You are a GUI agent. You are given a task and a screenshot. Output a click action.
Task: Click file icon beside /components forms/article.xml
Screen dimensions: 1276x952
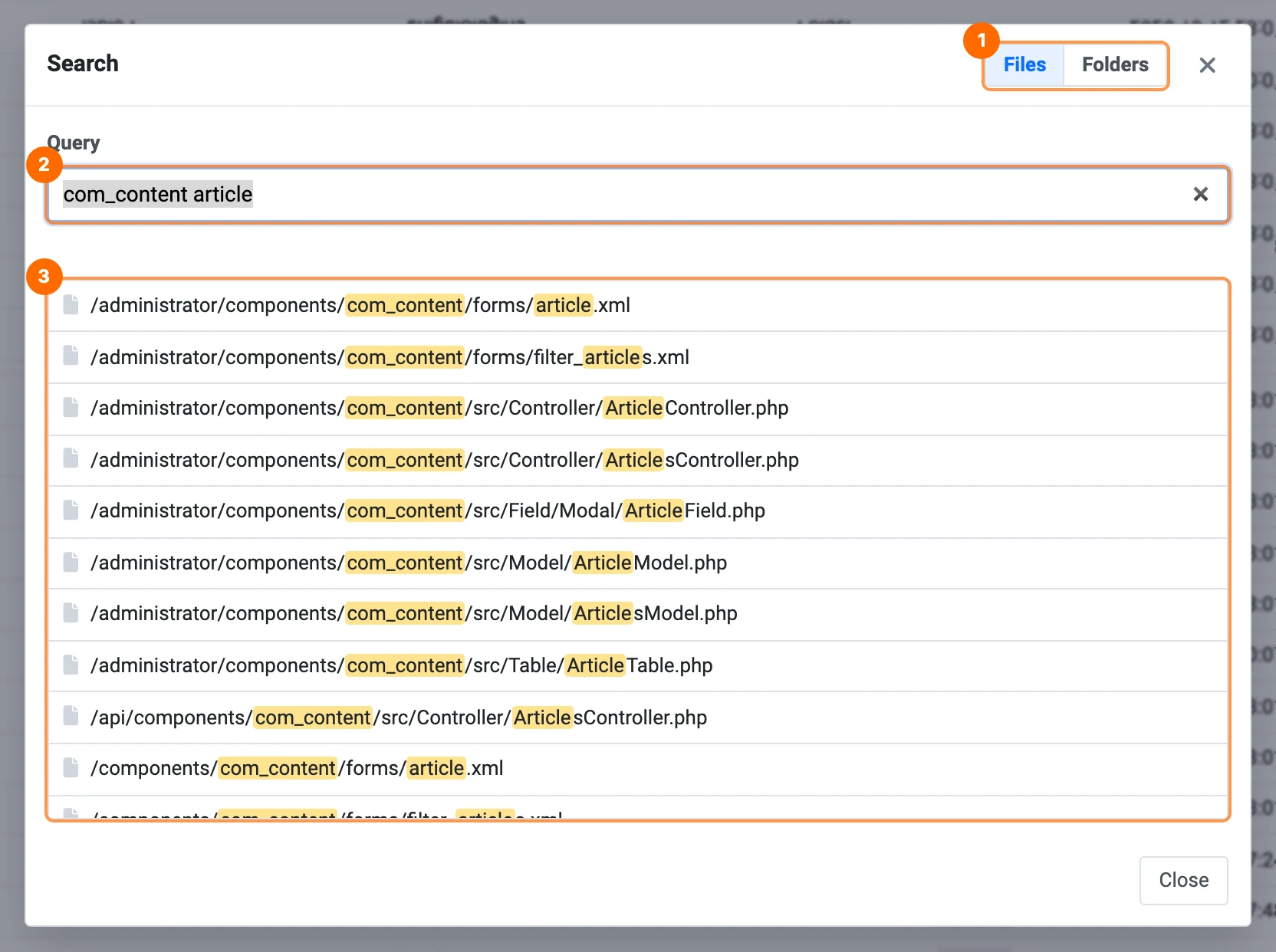pyautogui.click(x=71, y=767)
